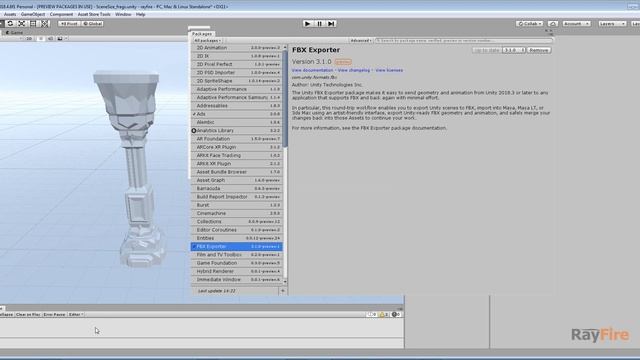Select the Alembic package
Screen dimensions: 640x360
[x=236, y=122]
